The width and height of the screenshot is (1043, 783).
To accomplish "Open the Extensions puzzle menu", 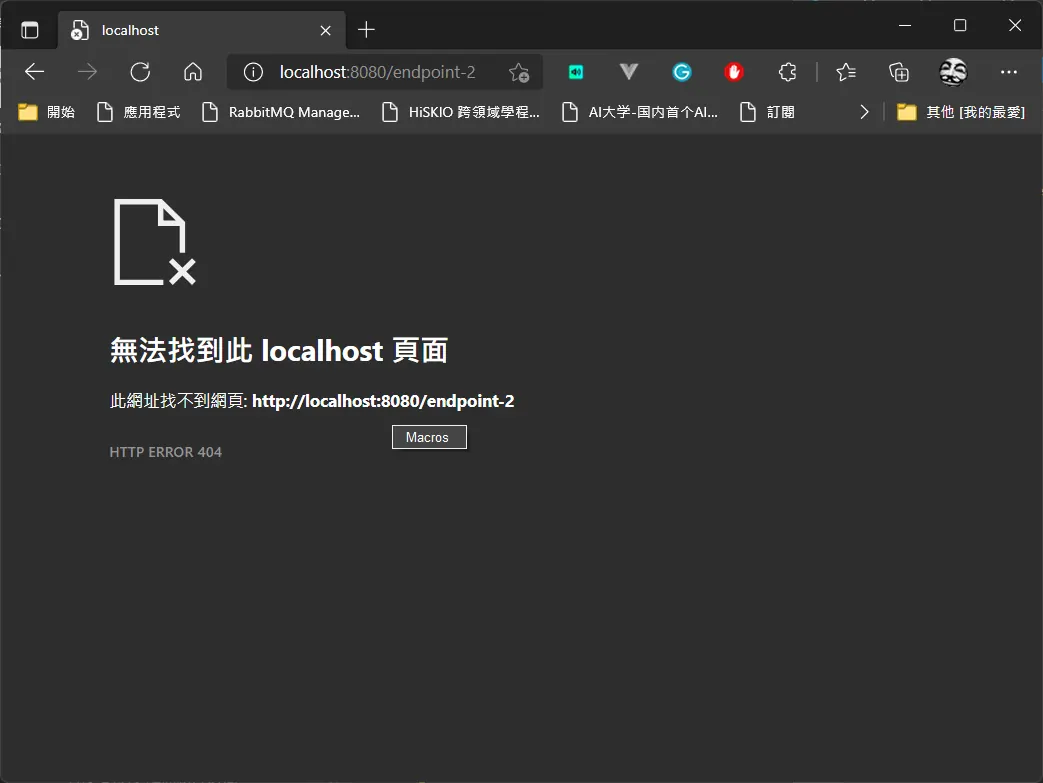I will point(787,72).
